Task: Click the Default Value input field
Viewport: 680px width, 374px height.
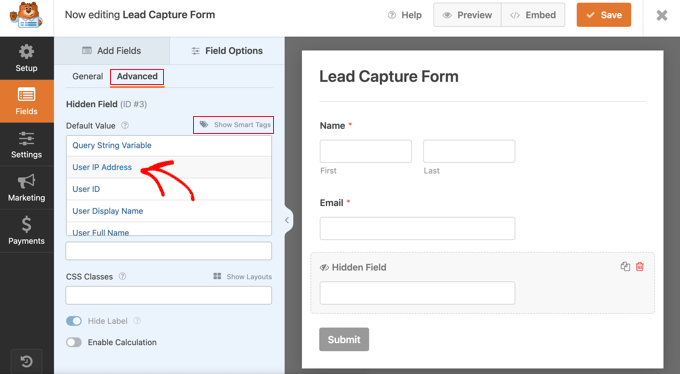Action: (x=169, y=251)
